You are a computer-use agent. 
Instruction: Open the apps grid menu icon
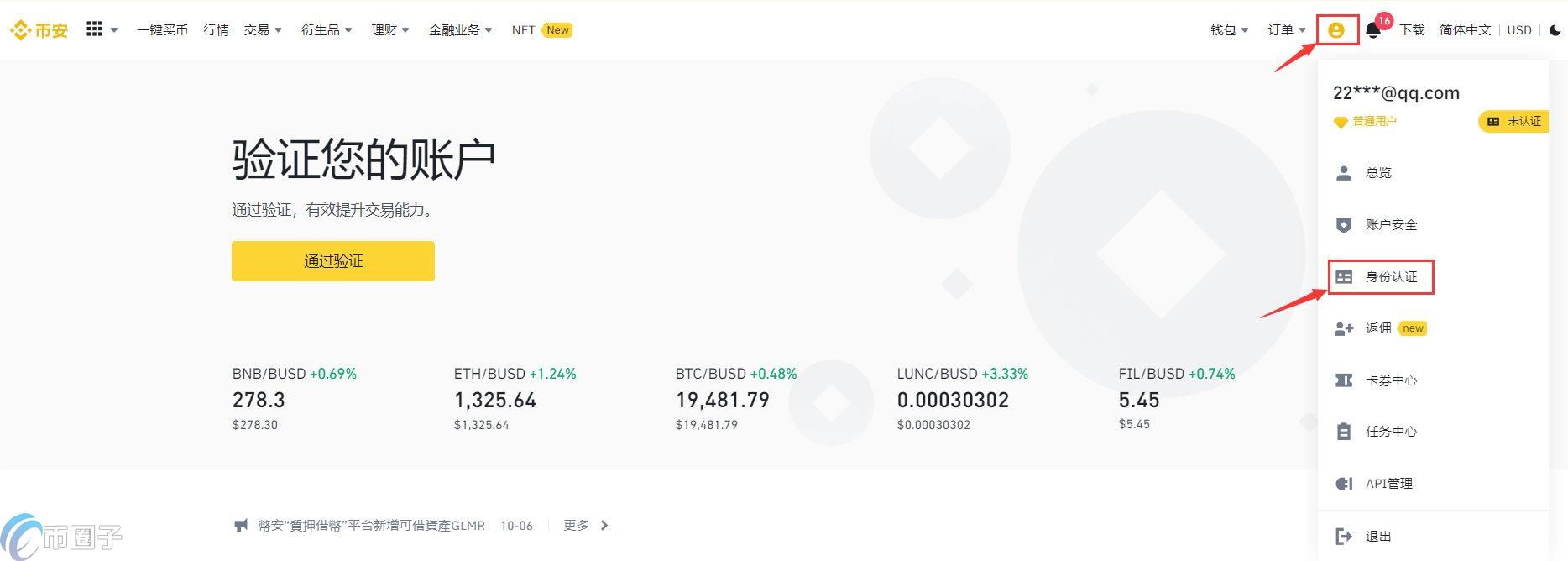(x=94, y=29)
